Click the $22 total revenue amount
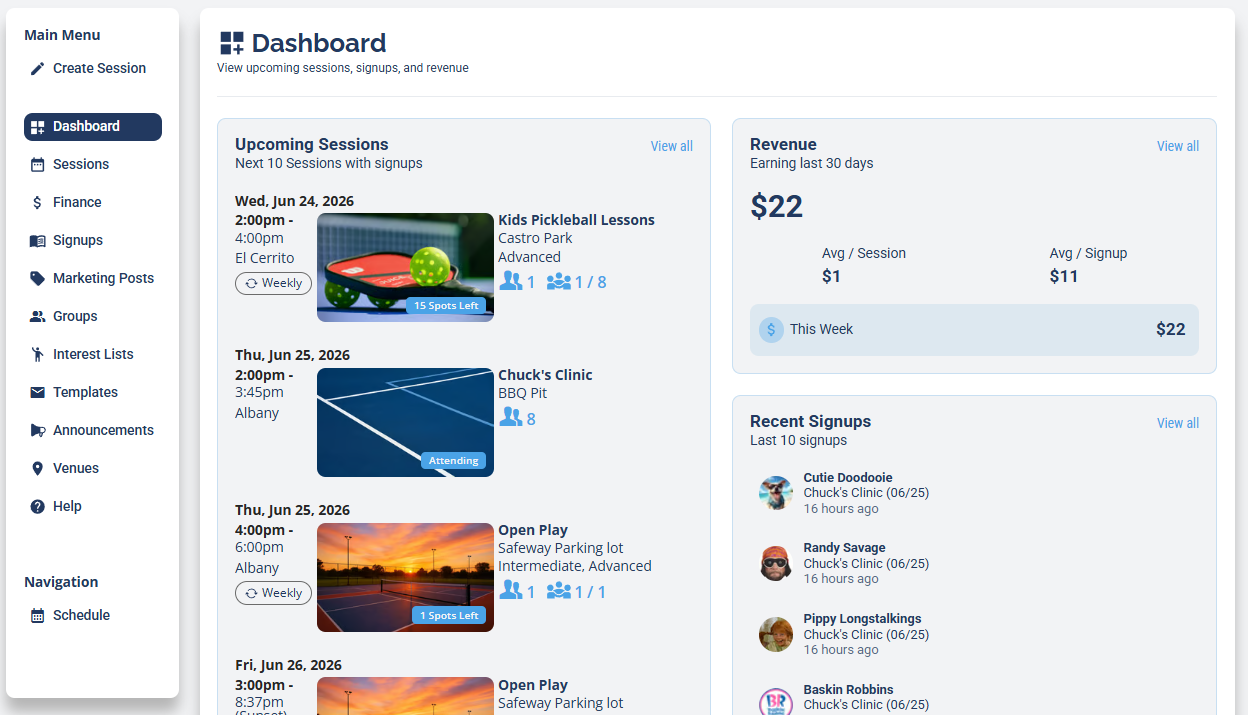Image resolution: width=1248 pixels, height=715 pixels. point(777,207)
